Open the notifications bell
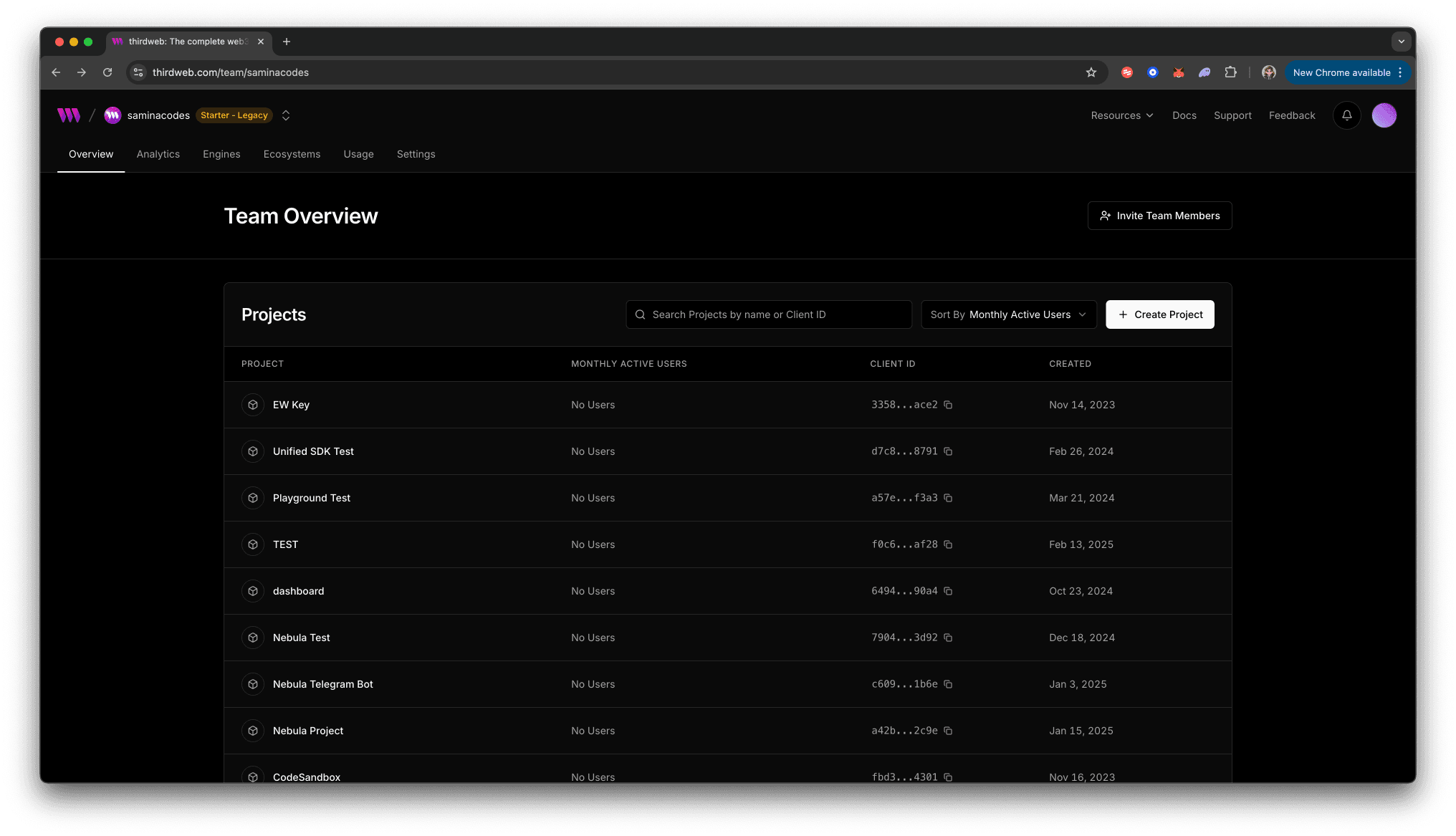 click(1346, 115)
